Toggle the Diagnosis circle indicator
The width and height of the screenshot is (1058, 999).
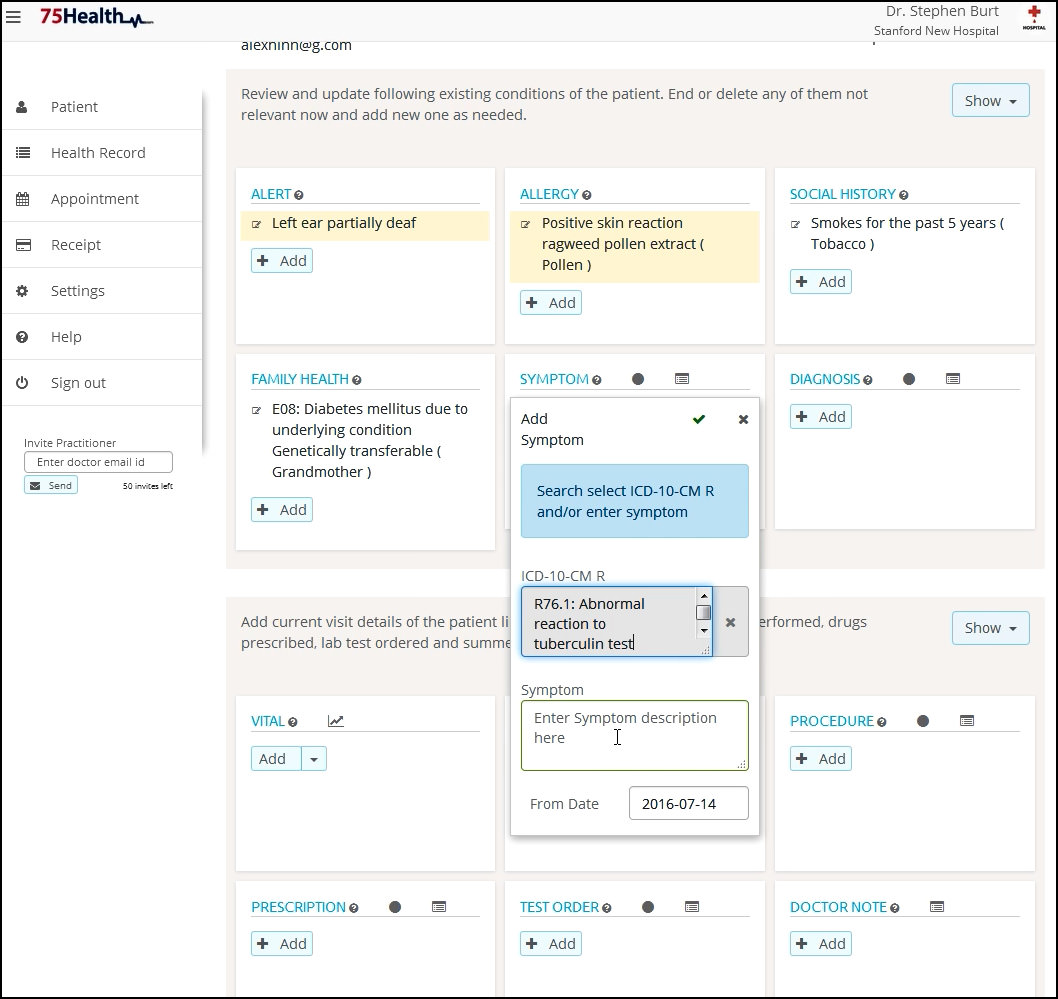click(908, 379)
